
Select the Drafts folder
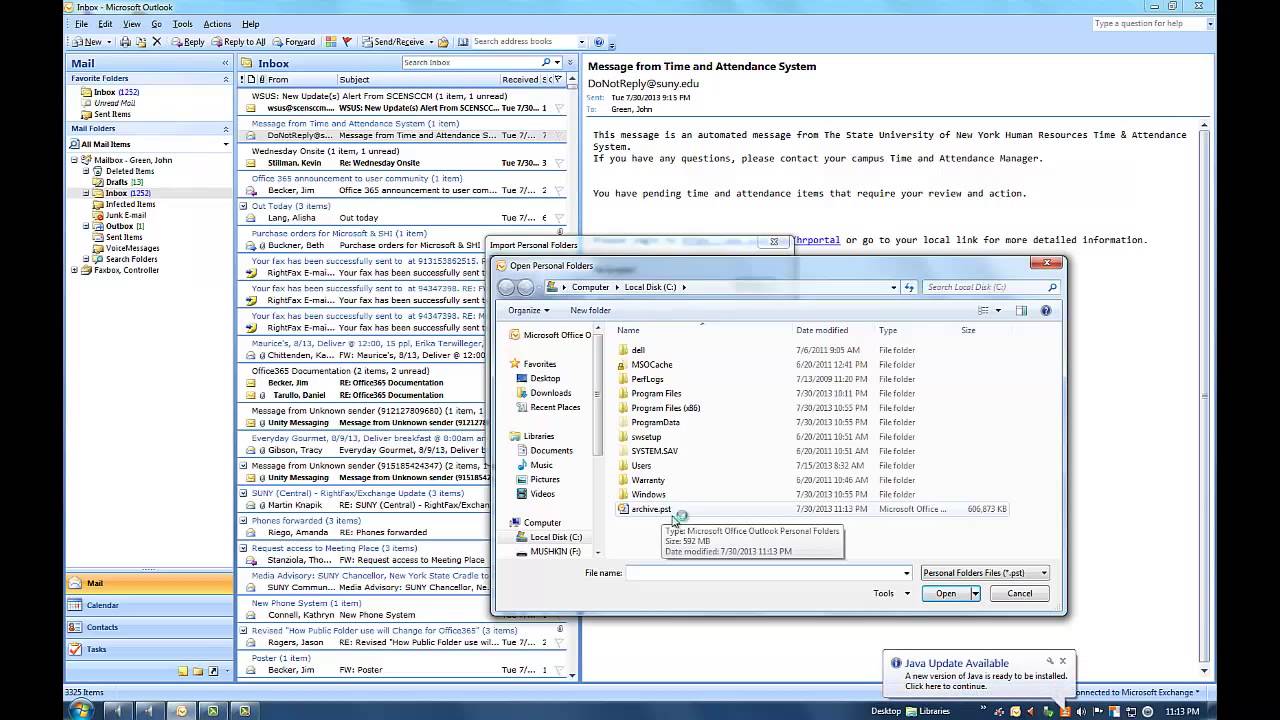(x=117, y=182)
